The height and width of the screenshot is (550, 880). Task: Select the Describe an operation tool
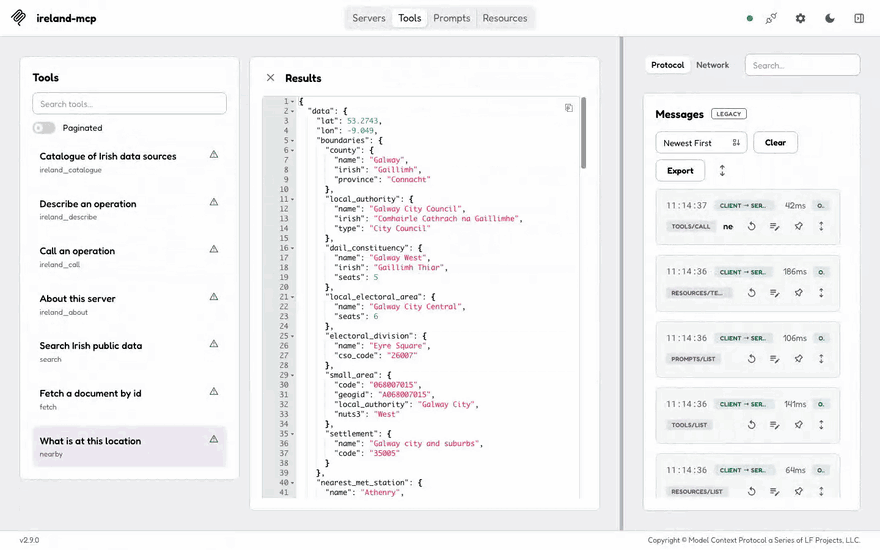[129, 209]
